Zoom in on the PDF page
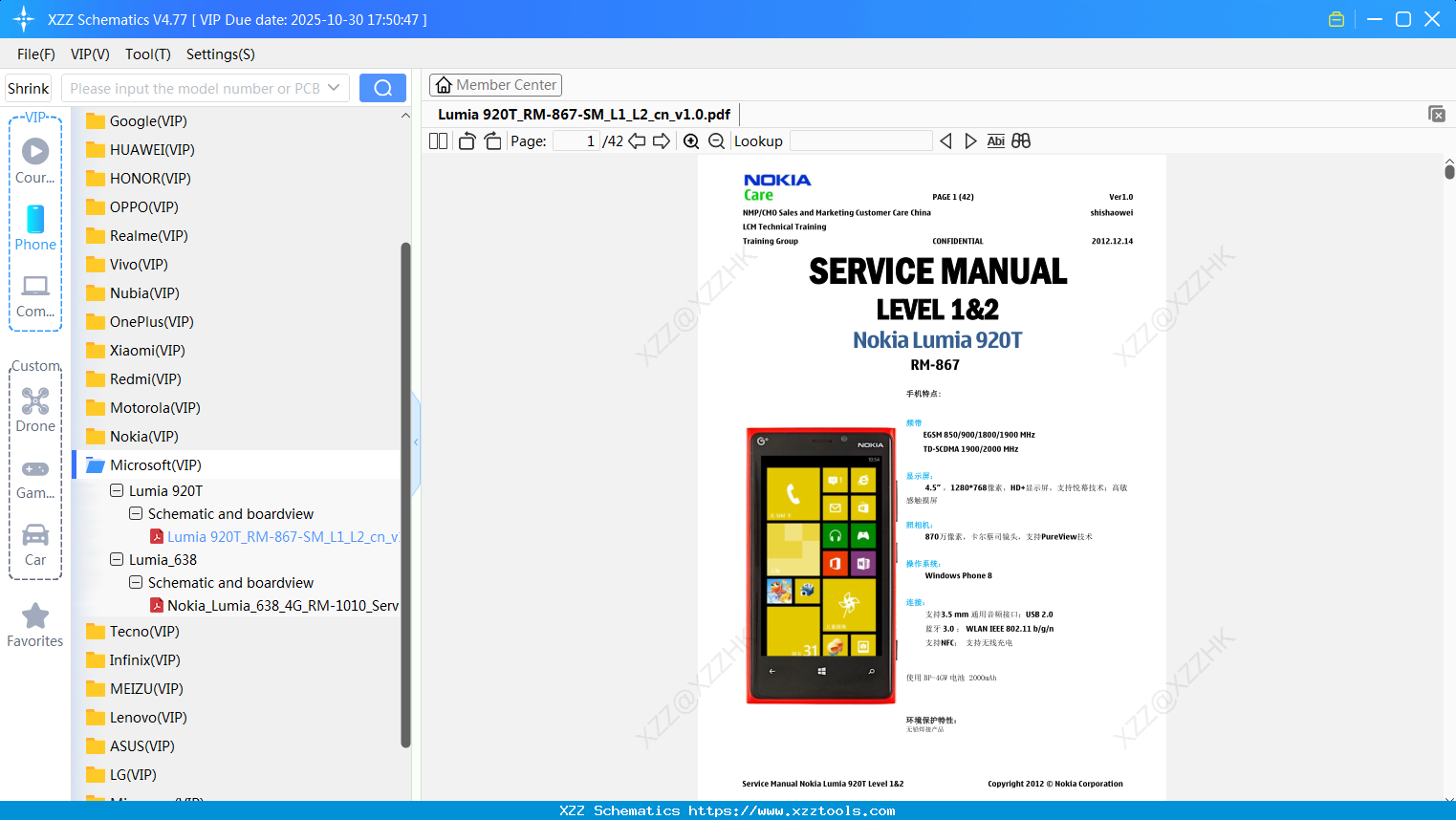Image resolution: width=1456 pixels, height=820 pixels. (x=690, y=140)
